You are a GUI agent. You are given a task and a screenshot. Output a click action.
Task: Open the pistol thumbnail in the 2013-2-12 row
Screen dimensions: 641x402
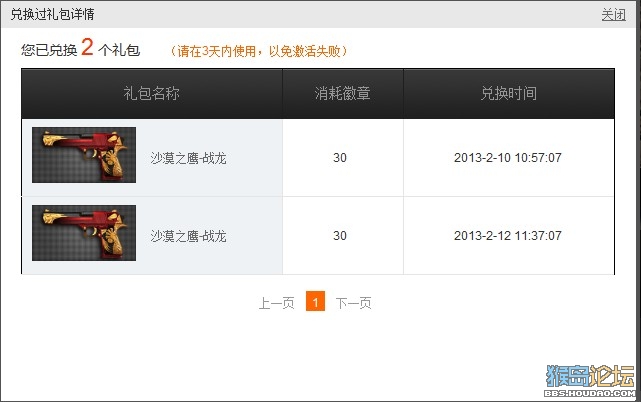pos(84,233)
